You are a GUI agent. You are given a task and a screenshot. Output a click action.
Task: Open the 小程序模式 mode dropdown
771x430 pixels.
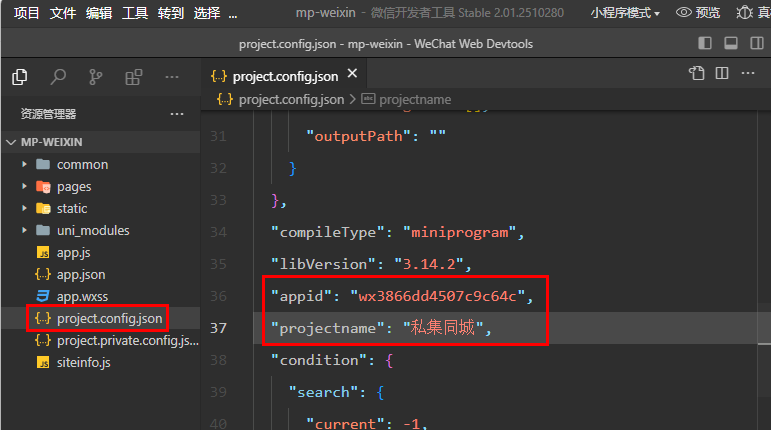[625, 13]
